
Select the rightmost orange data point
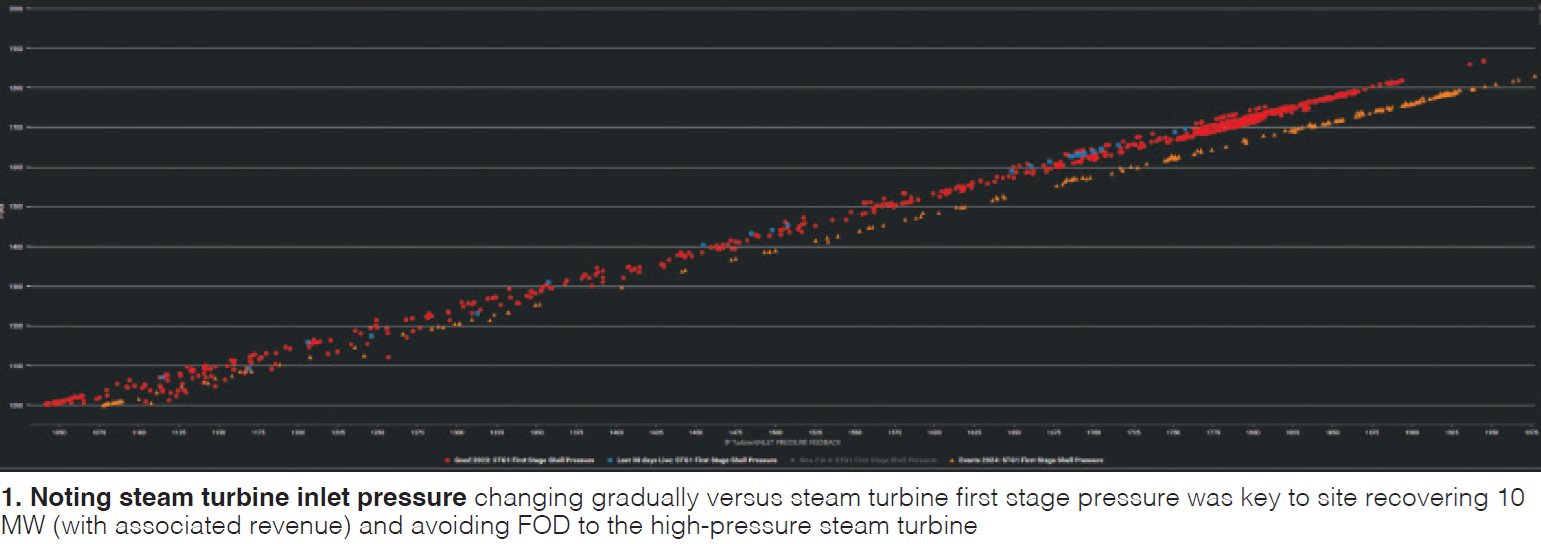1535,77
